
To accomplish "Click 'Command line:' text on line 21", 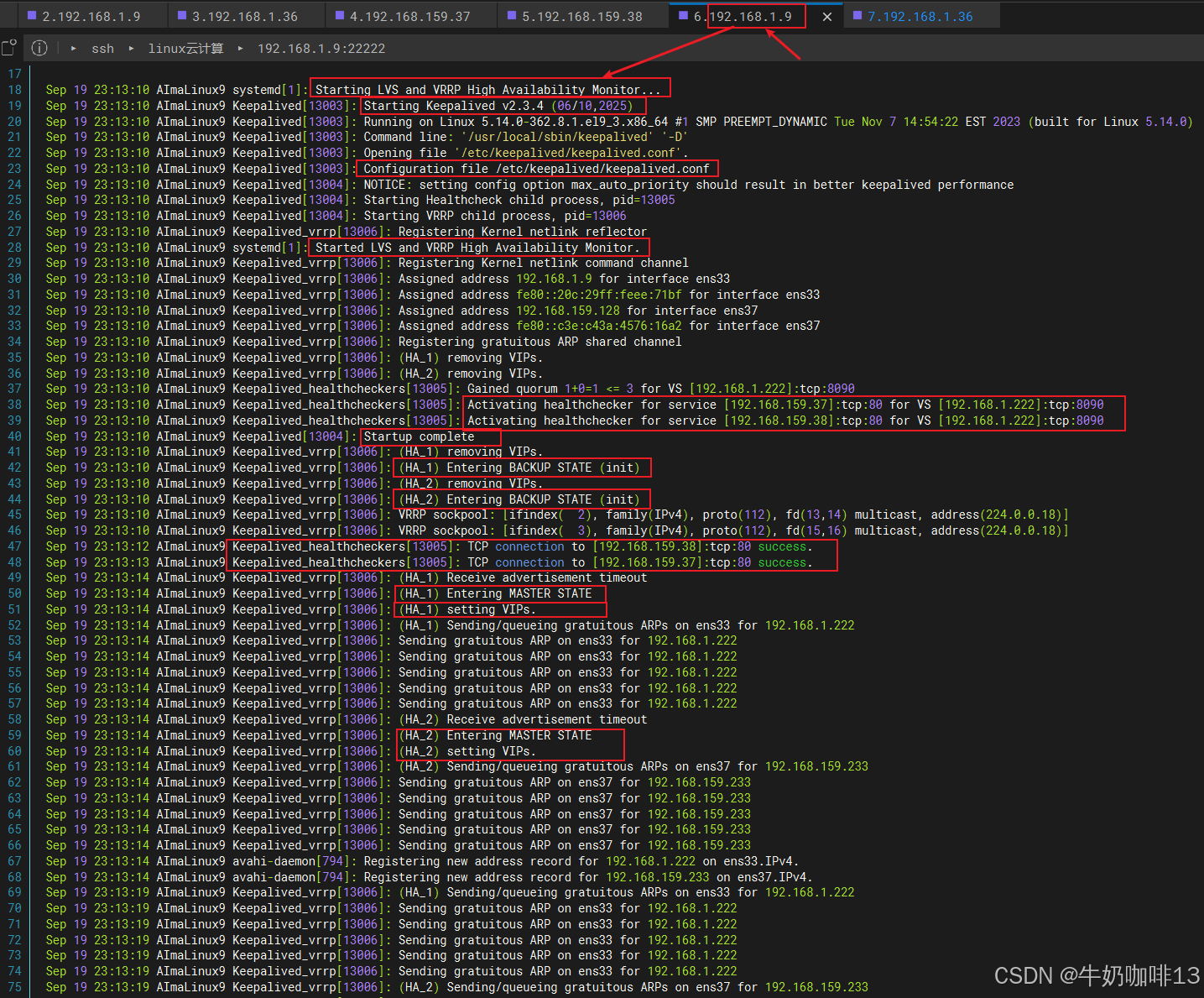I will [409, 137].
